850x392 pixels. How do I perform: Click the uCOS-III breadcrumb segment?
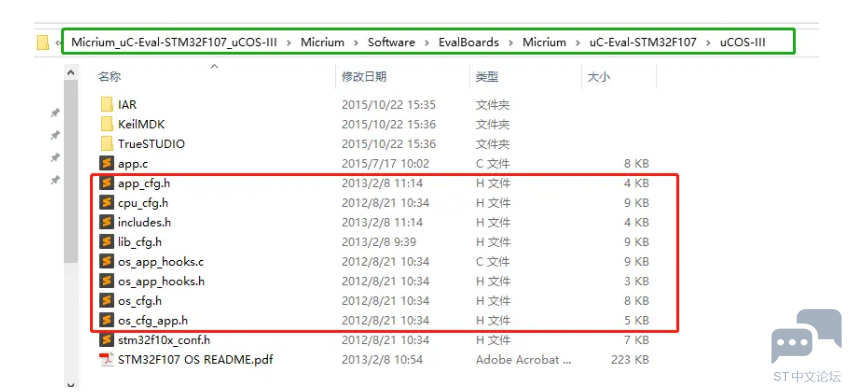pyautogui.click(x=743, y=42)
